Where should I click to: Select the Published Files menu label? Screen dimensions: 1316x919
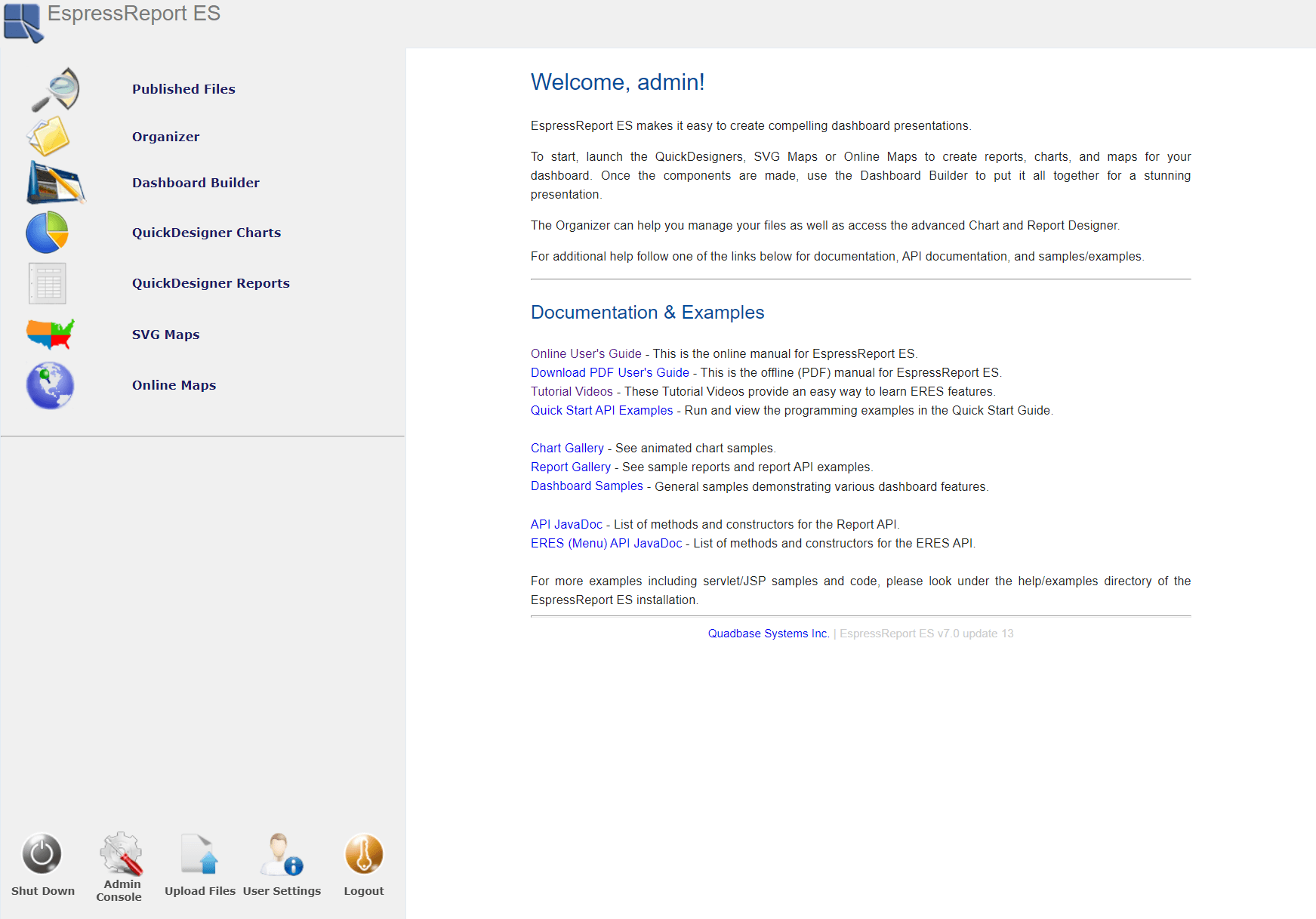(x=183, y=89)
